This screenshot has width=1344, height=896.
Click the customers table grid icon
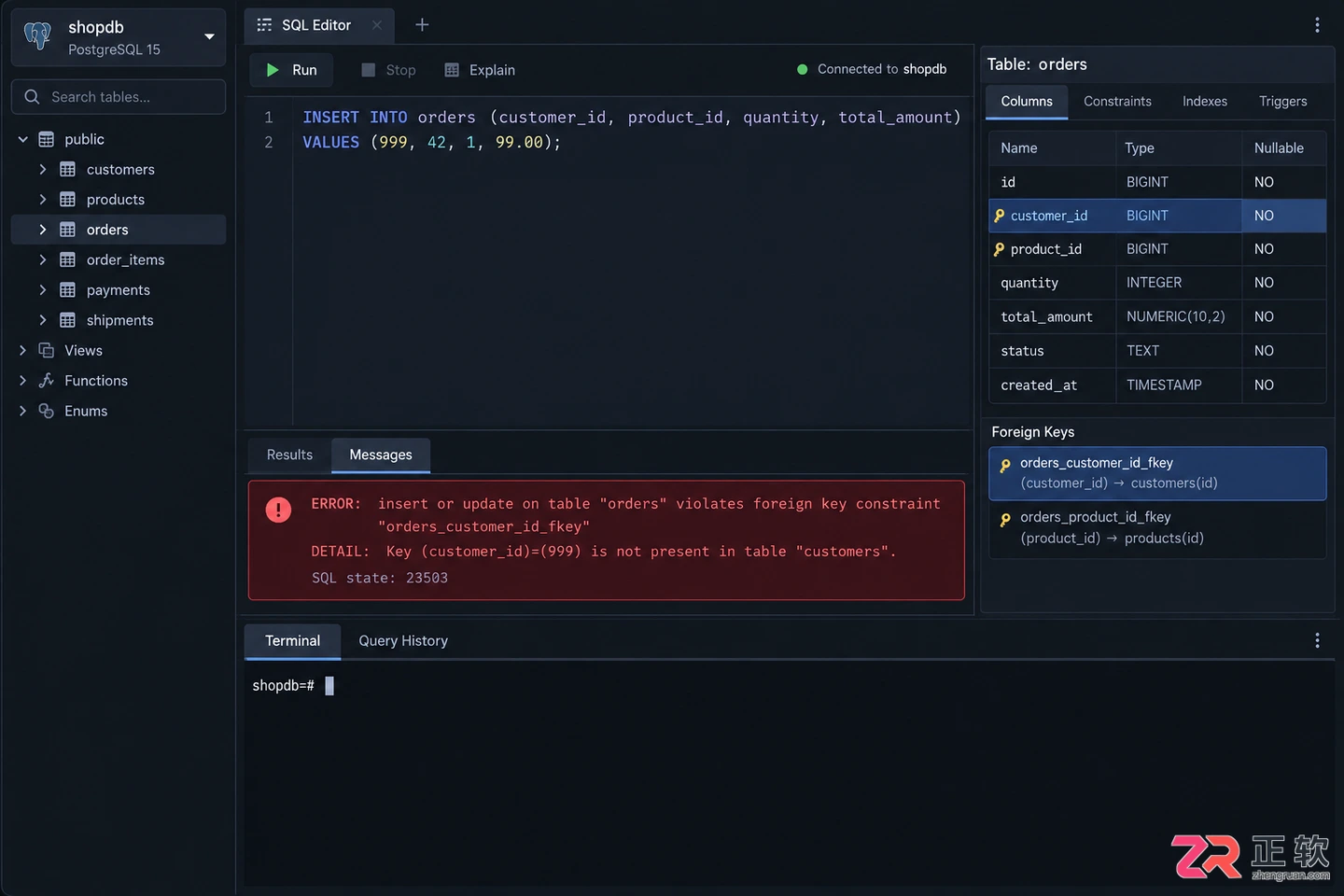click(67, 169)
